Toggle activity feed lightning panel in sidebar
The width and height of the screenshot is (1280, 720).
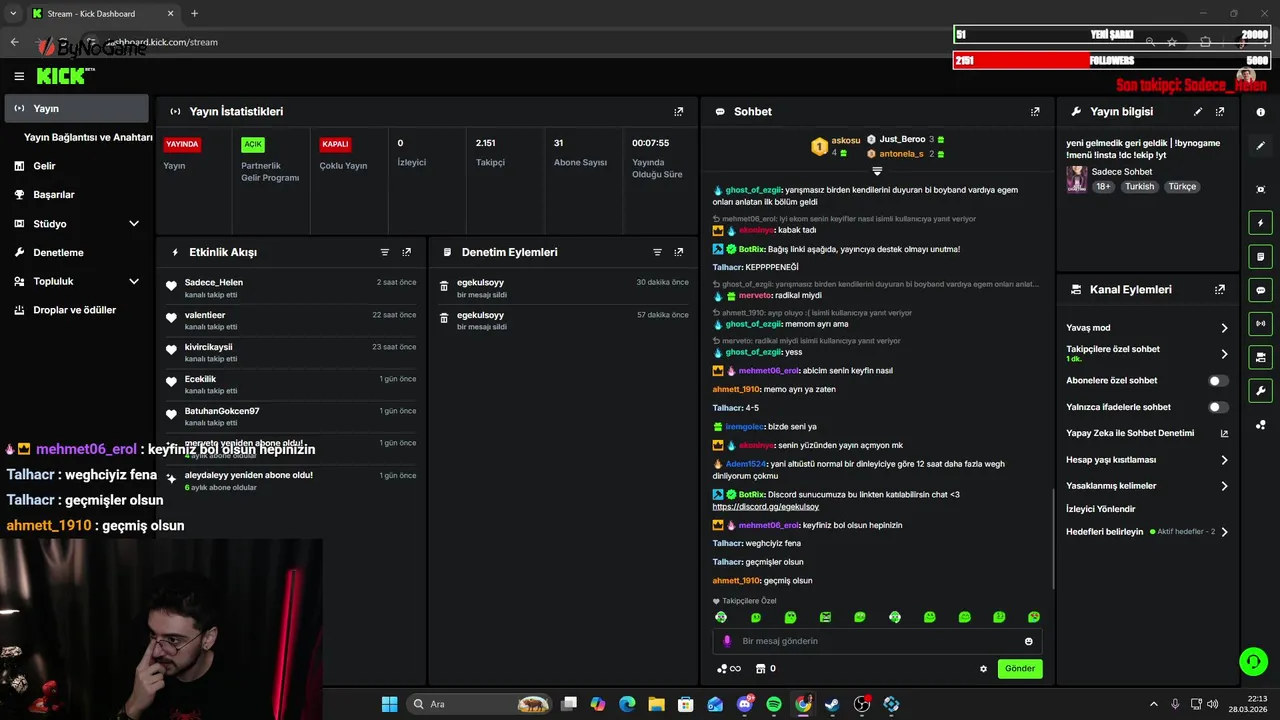(x=1260, y=223)
